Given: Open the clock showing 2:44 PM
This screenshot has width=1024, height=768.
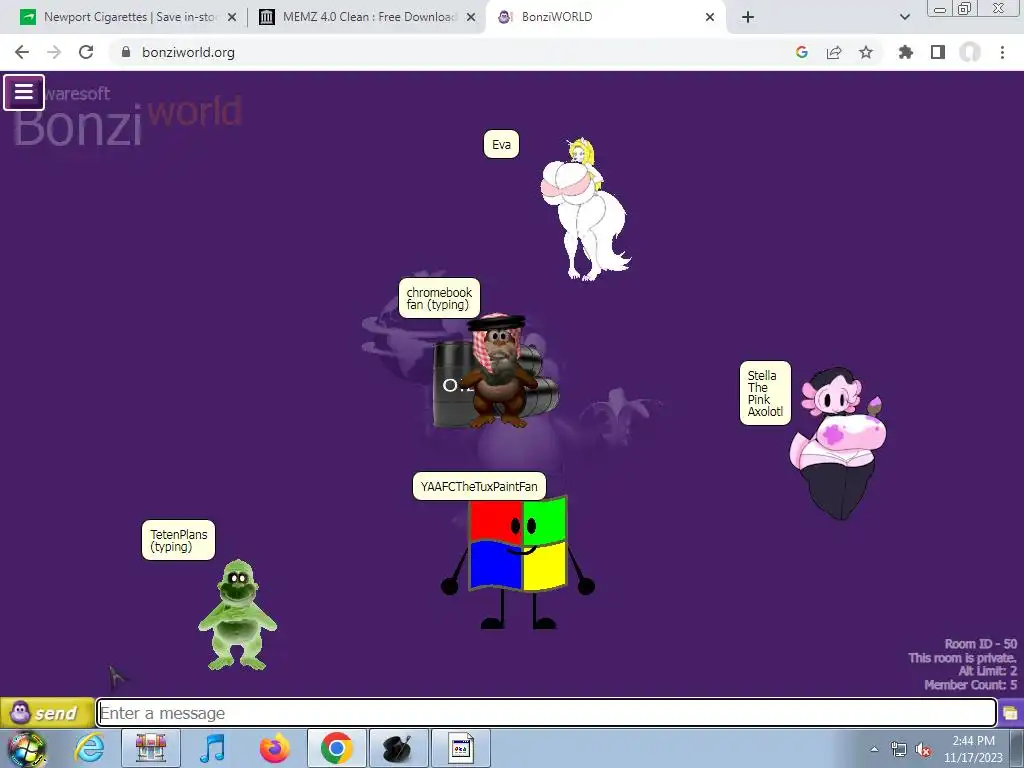Looking at the screenshot, I should 973,749.
